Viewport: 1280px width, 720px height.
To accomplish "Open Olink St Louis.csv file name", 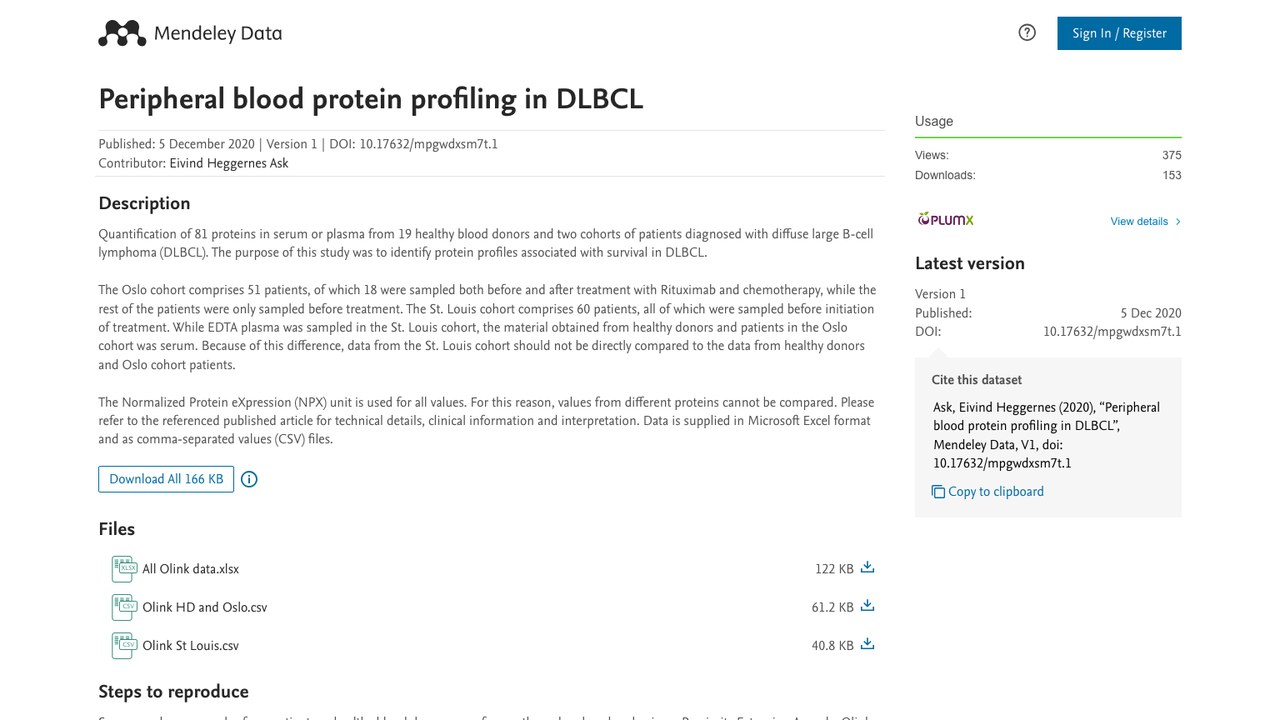I will coord(190,645).
